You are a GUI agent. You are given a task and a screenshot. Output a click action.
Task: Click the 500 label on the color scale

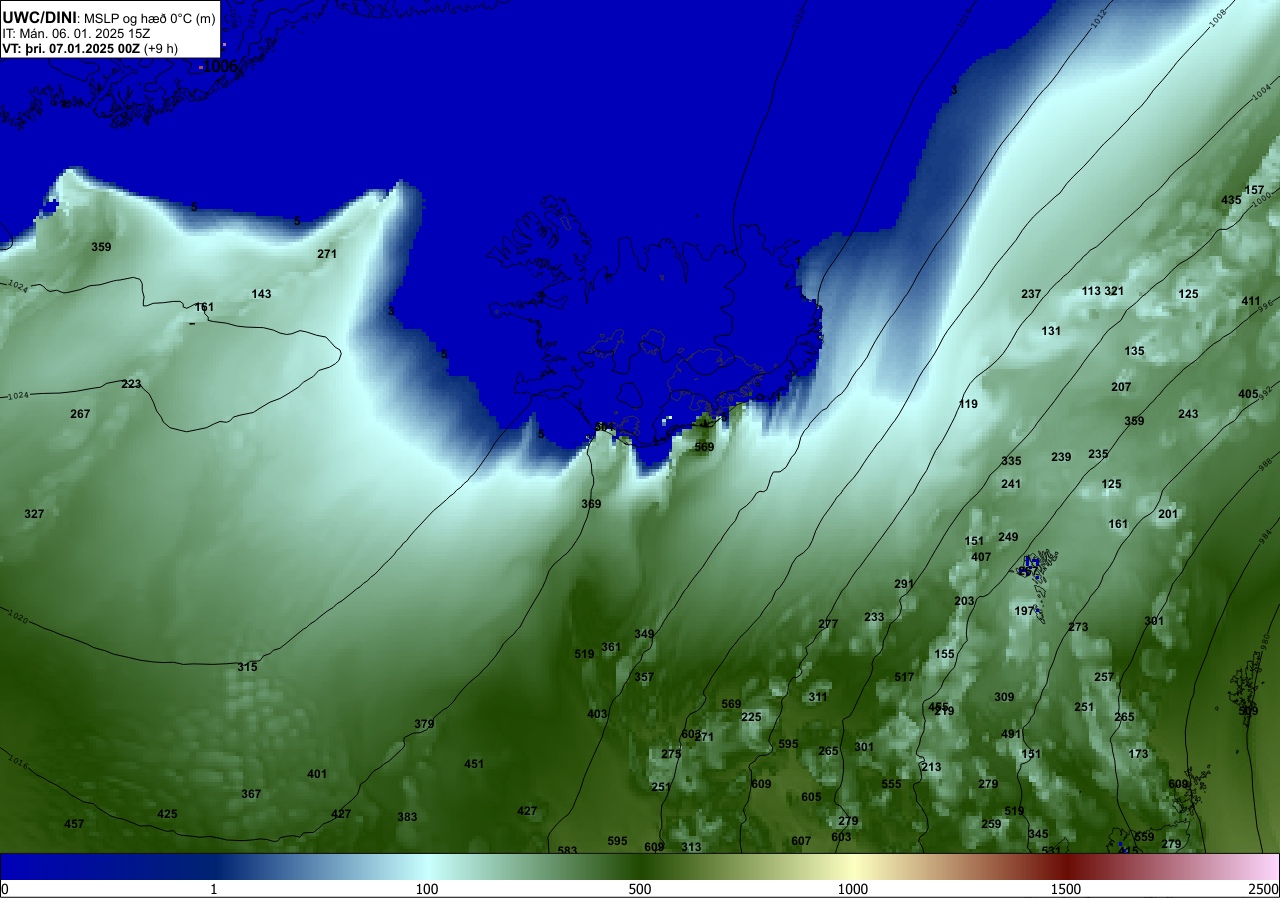pos(640,889)
